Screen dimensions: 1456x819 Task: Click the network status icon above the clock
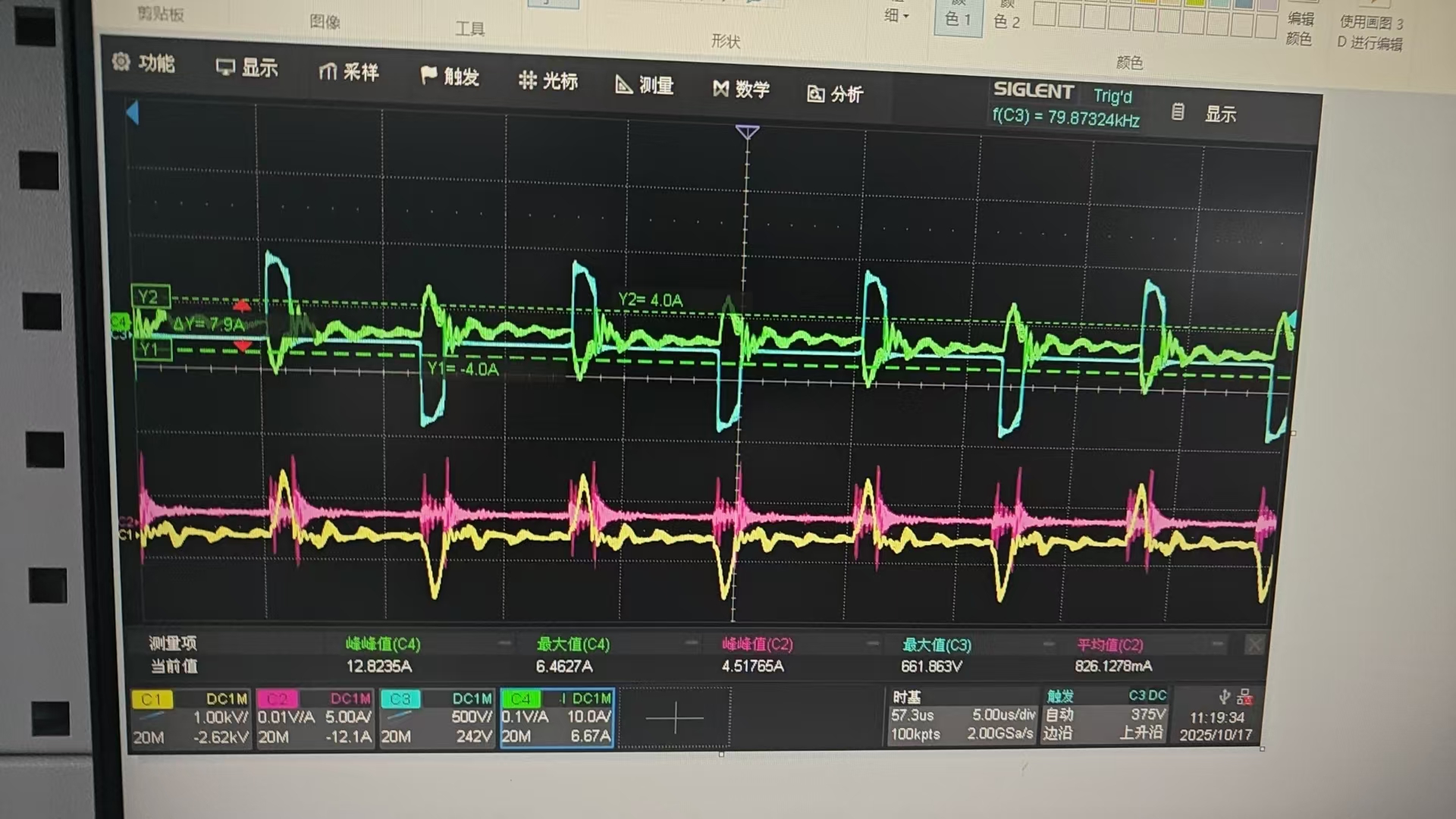click(x=1244, y=697)
